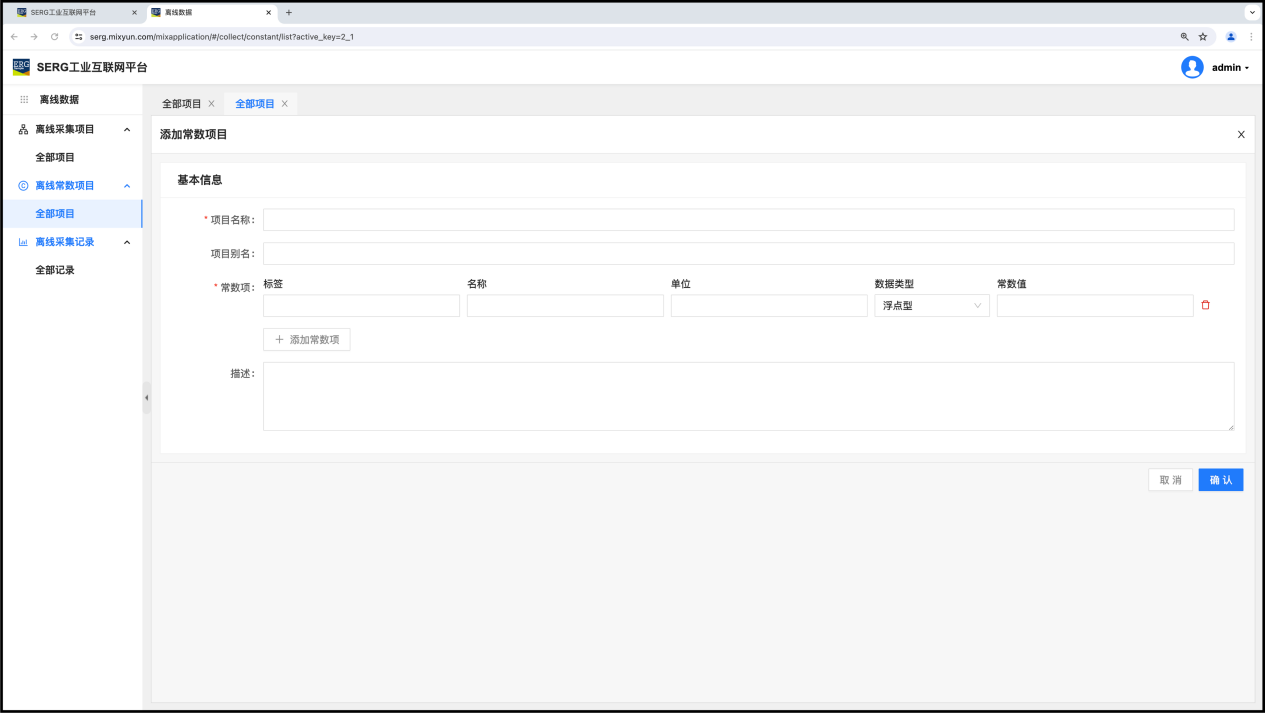Screen dimensions: 1265x713
Task: Close the 添加常数项目 panel with X
Action: pyautogui.click(x=1241, y=134)
